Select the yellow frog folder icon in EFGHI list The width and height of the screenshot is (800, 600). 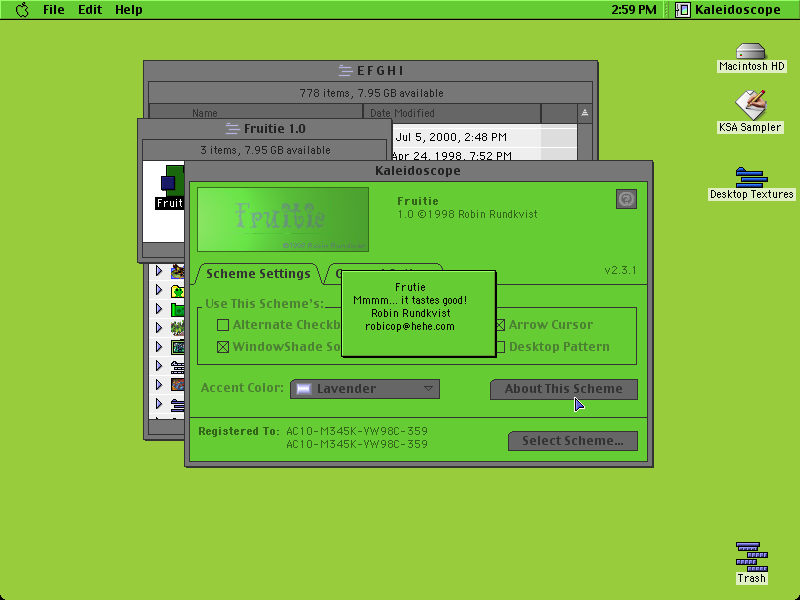coord(178,291)
